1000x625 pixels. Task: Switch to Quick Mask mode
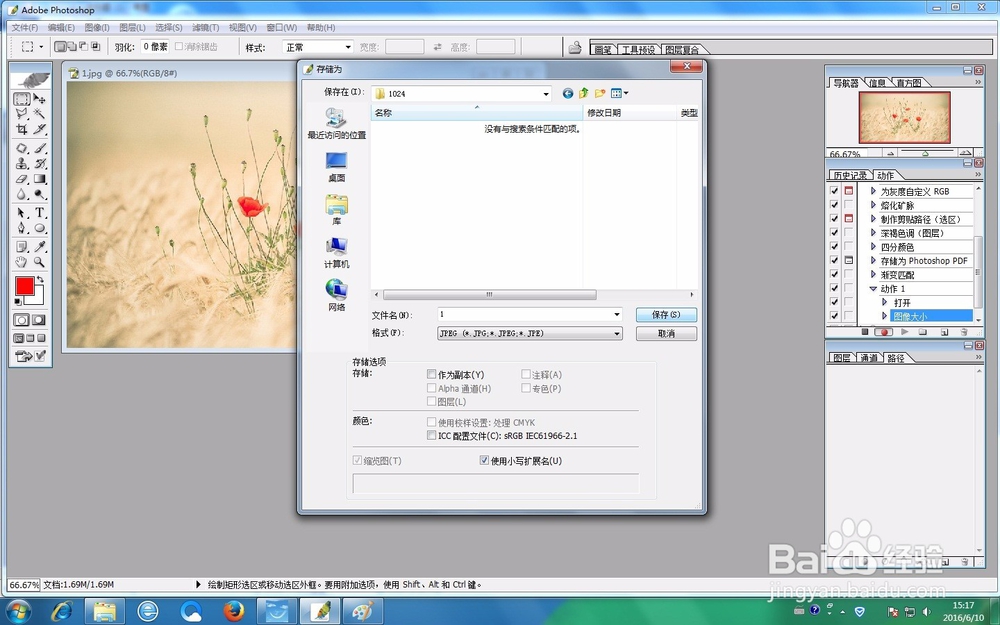39,320
